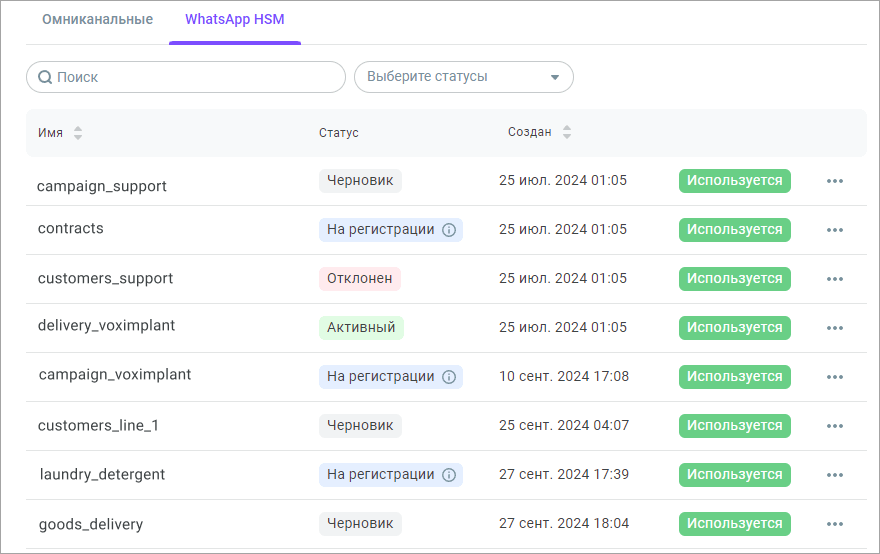Click Используется badge for contracts

pos(735,230)
